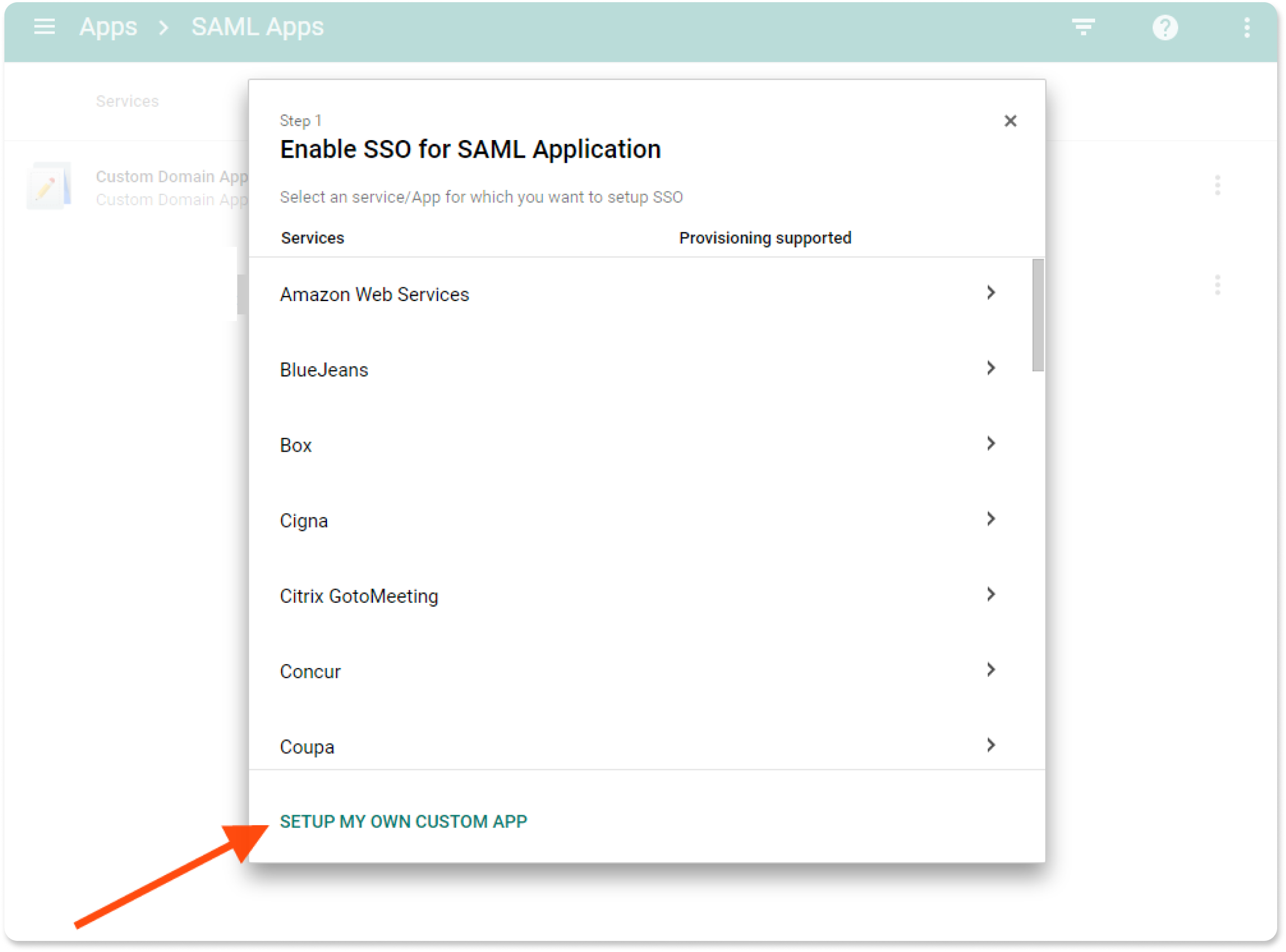This screenshot has width=1286, height=952.
Task: Open the hamburger main menu
Action: click(44, 27)
